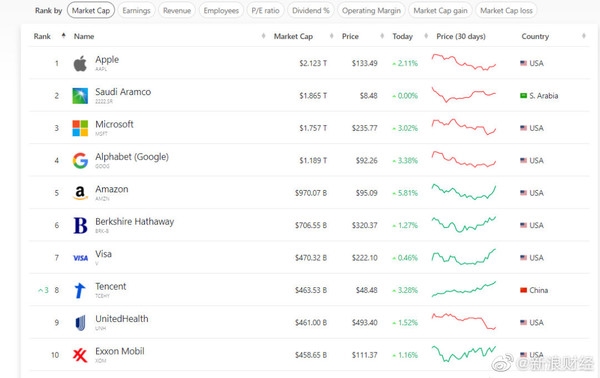Open the Berkshire Hathaway company page
The image size is (600, 378).
pyautogui.click(x=134, y=222)
